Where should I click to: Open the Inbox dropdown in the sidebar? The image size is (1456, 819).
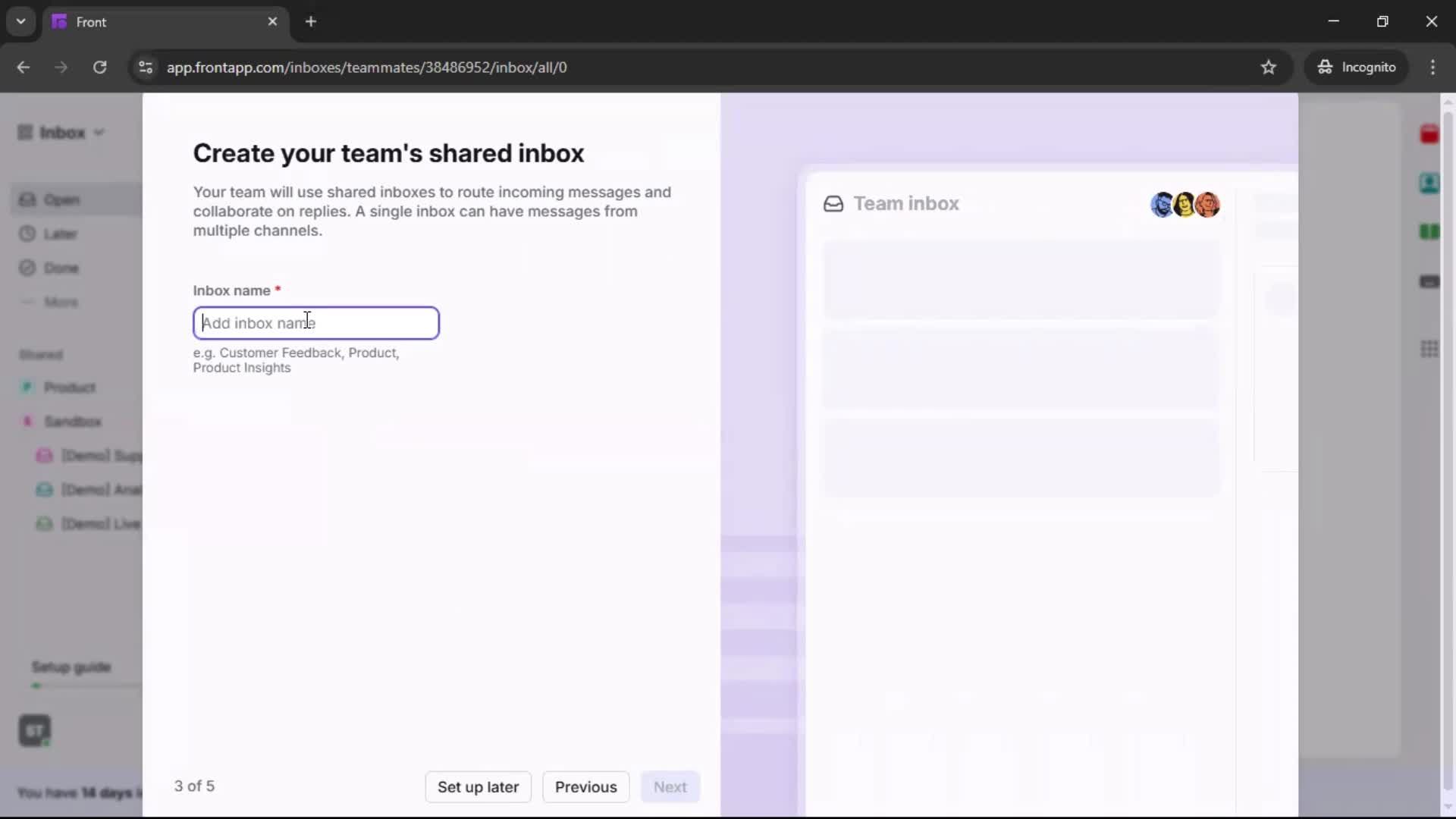click(99, 132)
